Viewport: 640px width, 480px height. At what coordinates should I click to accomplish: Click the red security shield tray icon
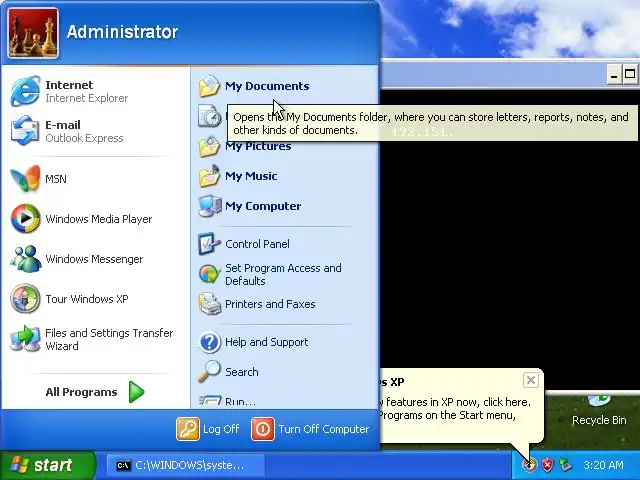point(547,464)
